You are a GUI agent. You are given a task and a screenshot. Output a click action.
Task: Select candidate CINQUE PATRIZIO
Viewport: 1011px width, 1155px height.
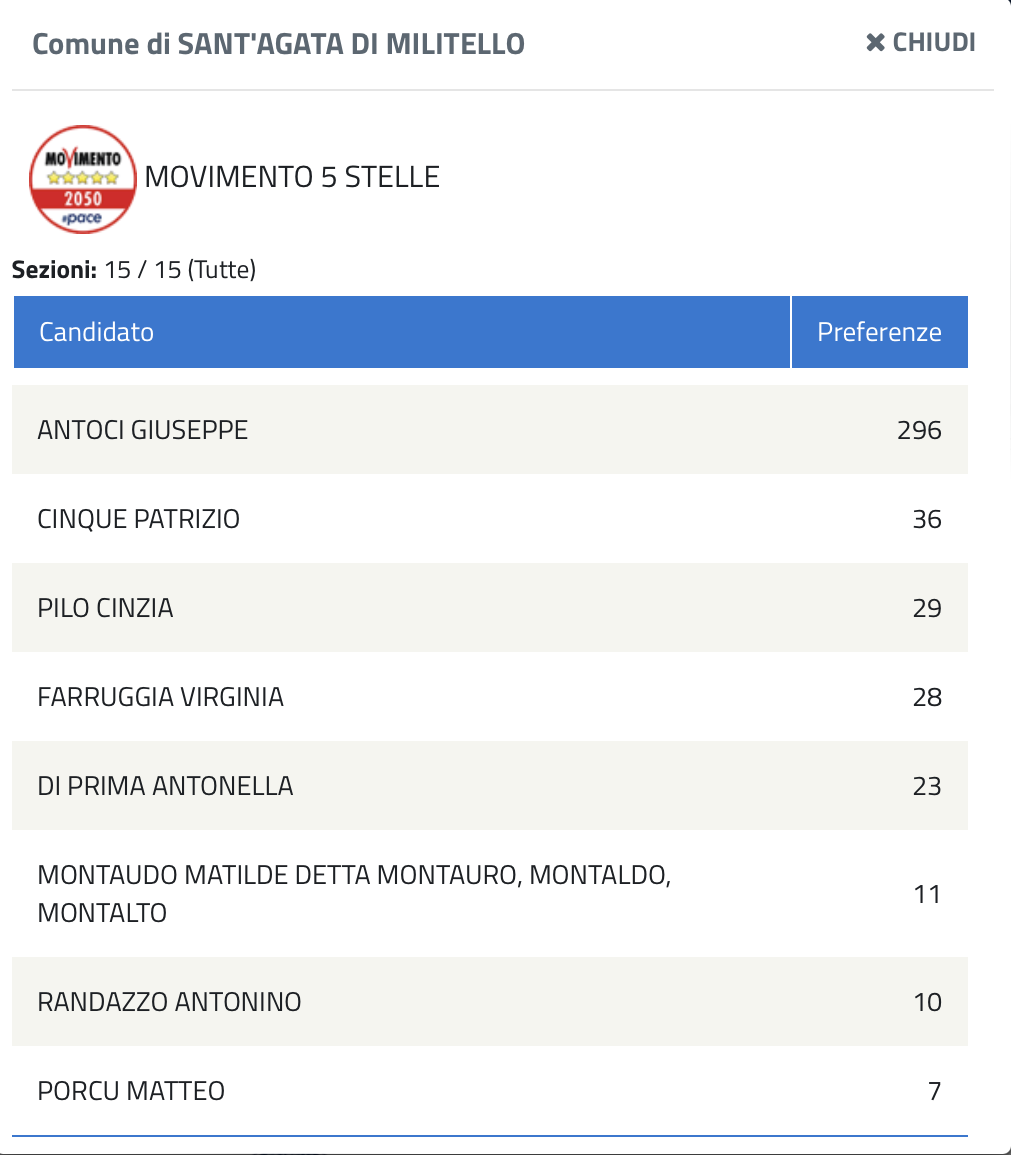pyautogui.click(x=139, y=519)
